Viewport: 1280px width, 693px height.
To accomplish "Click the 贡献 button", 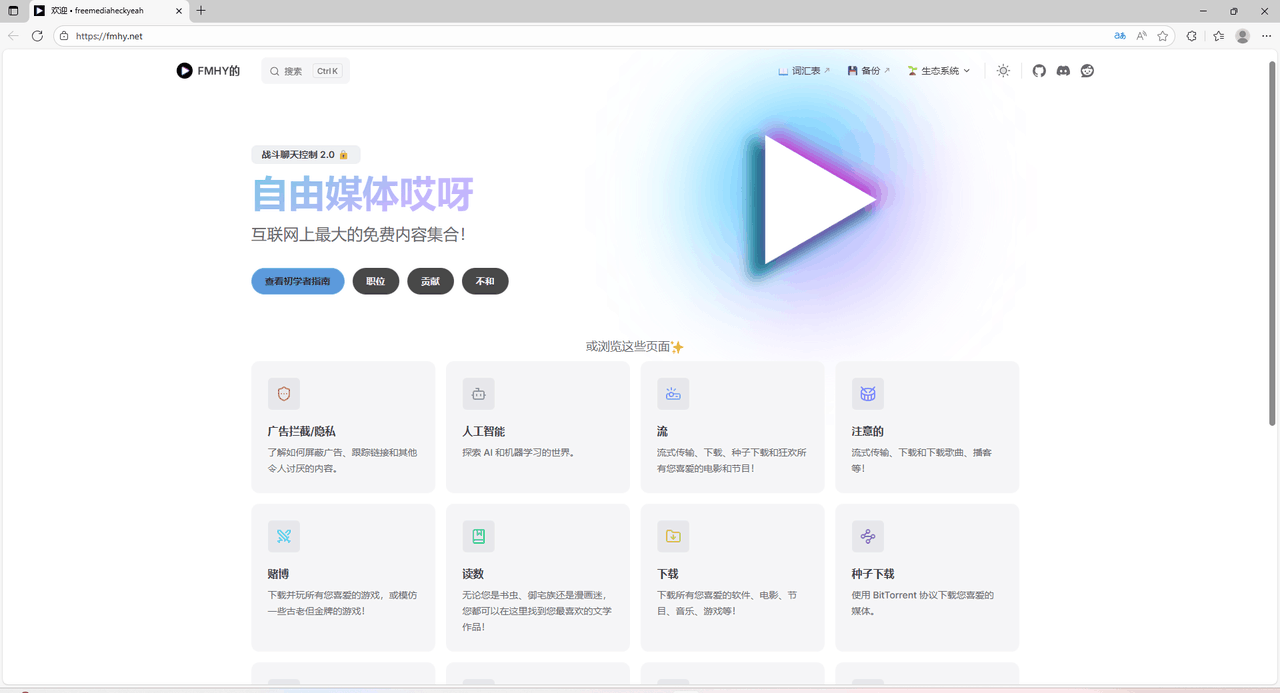I will coord(430,281).
